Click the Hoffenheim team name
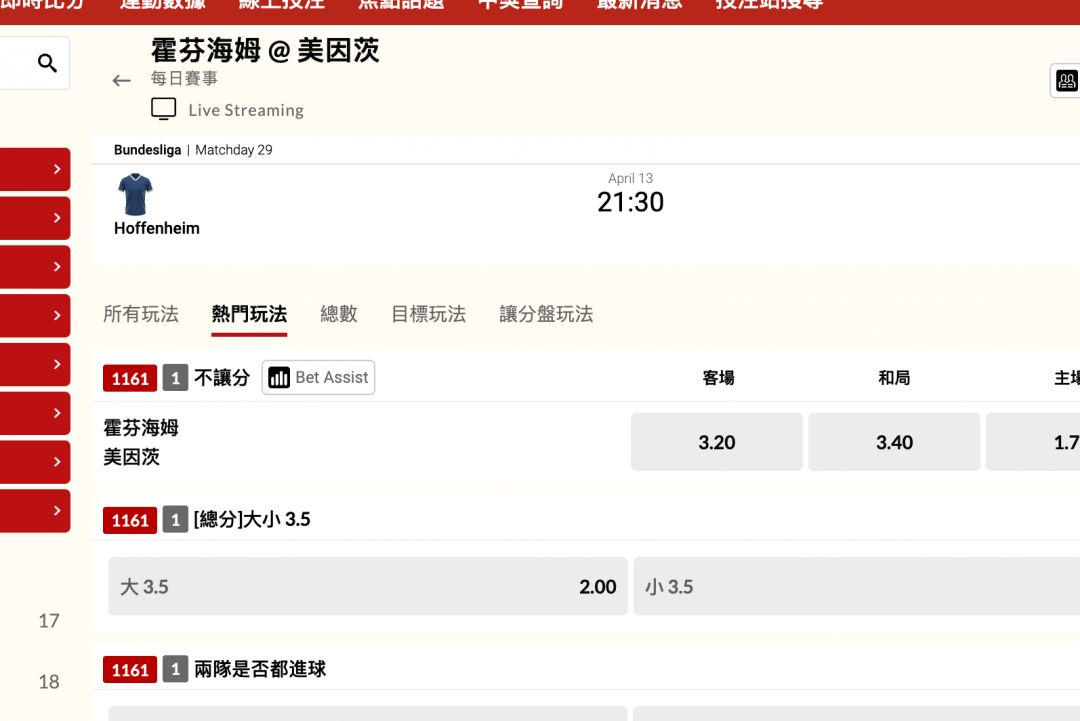Screen dimensions: 1080x721 click(x=157, y=229)
